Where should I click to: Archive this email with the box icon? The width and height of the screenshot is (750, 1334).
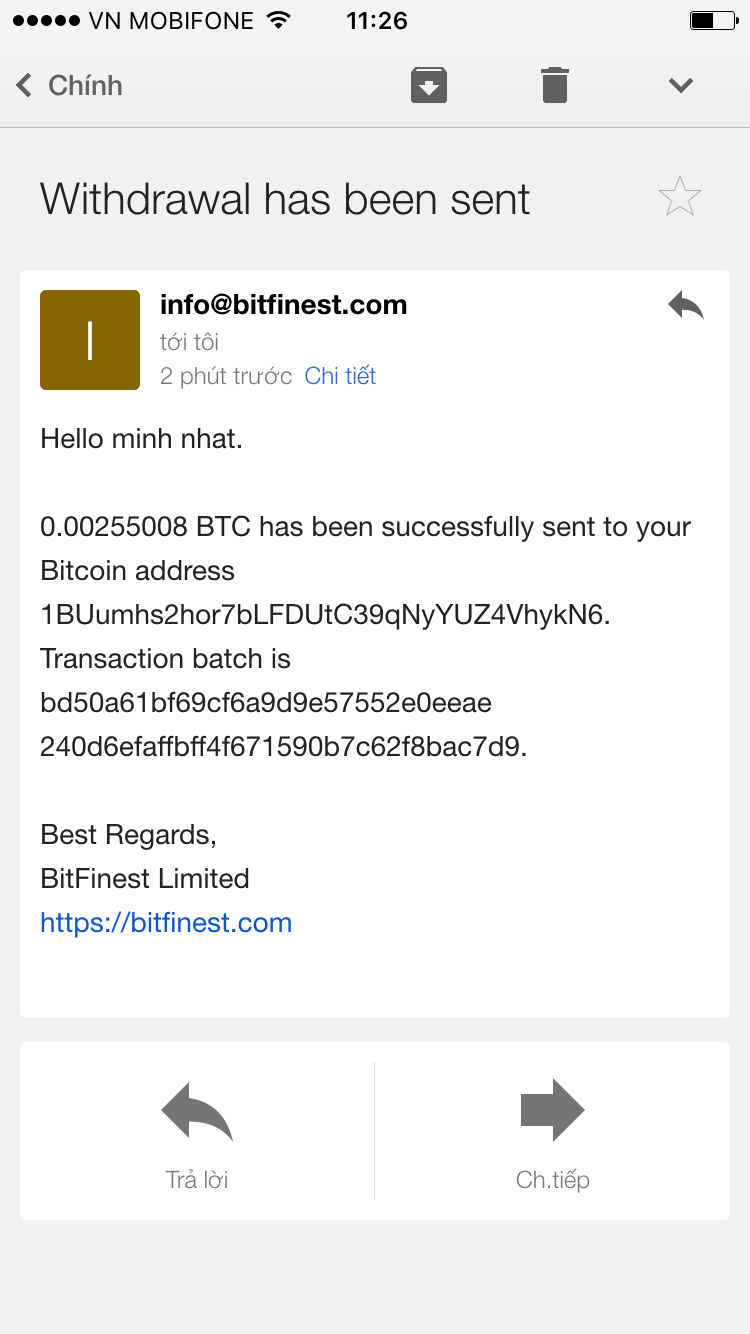429,85
